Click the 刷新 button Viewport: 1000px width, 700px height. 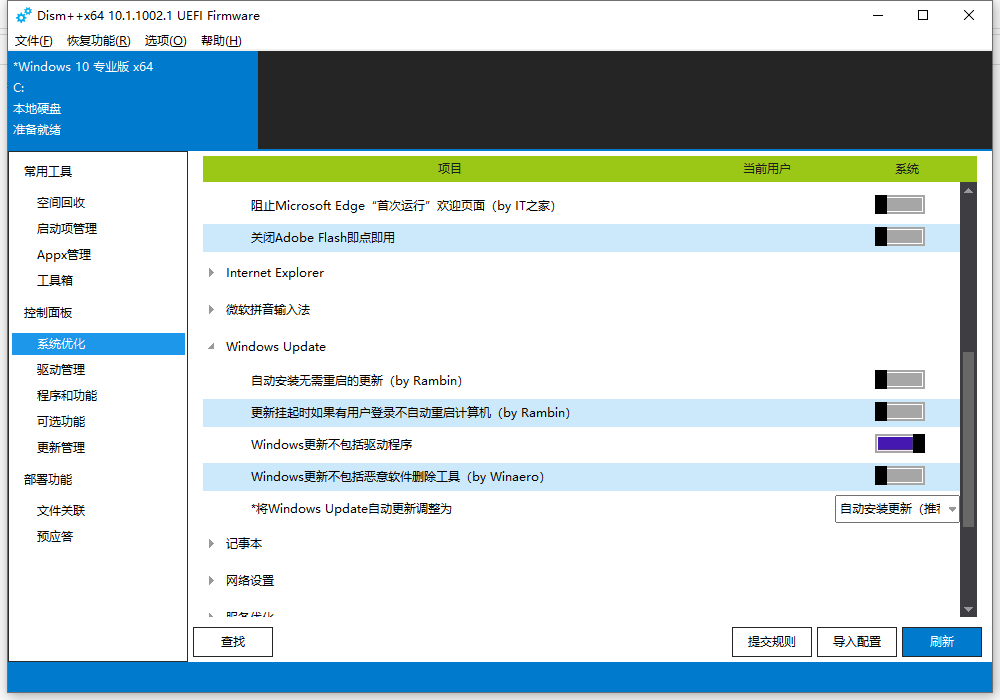(x=941, y=641)
